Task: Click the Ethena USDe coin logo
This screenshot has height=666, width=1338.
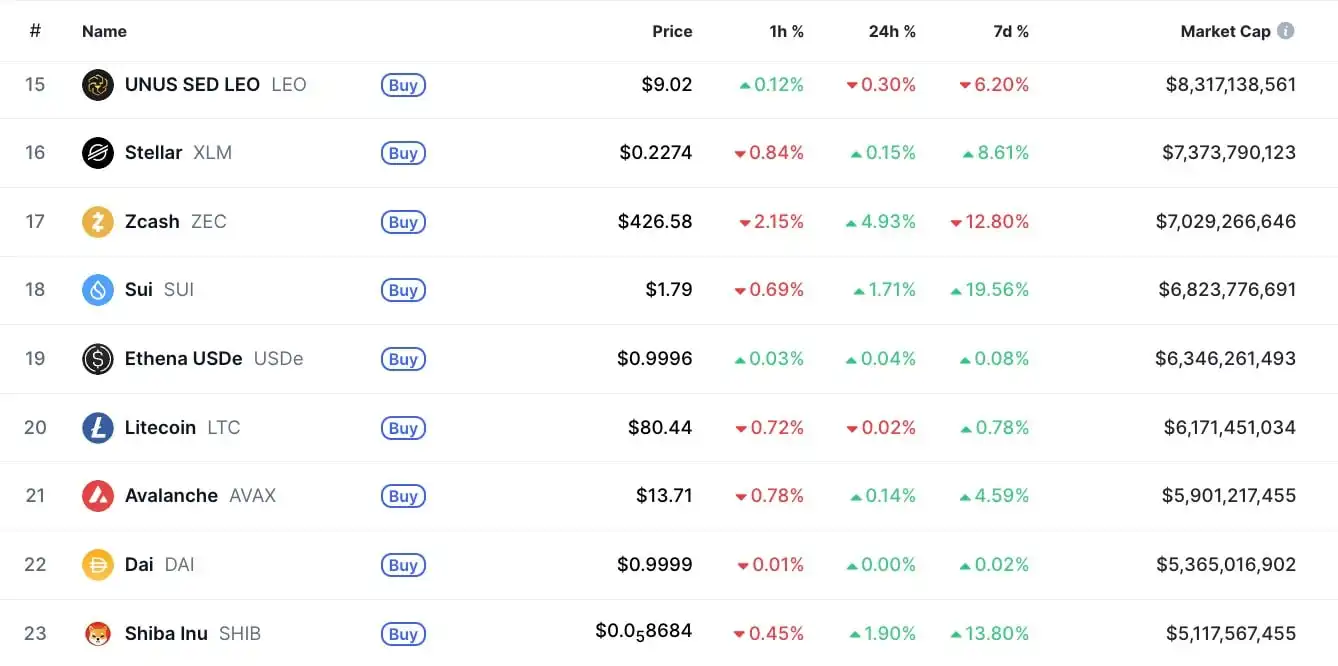Action: click(97, 358)
